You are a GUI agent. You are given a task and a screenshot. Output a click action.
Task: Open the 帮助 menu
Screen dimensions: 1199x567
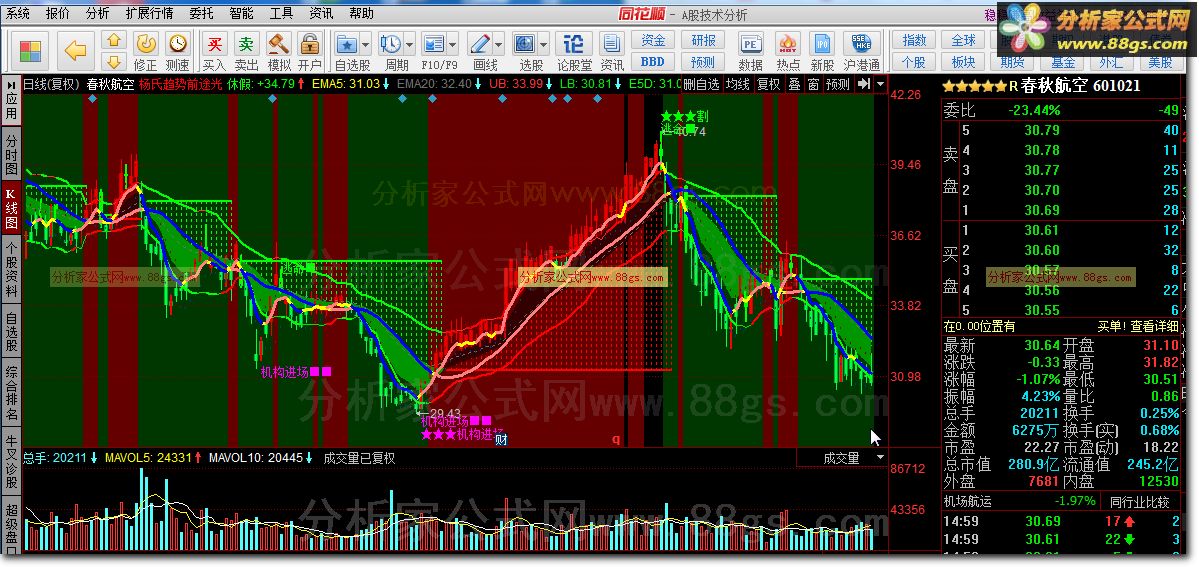tap(362, 13)
